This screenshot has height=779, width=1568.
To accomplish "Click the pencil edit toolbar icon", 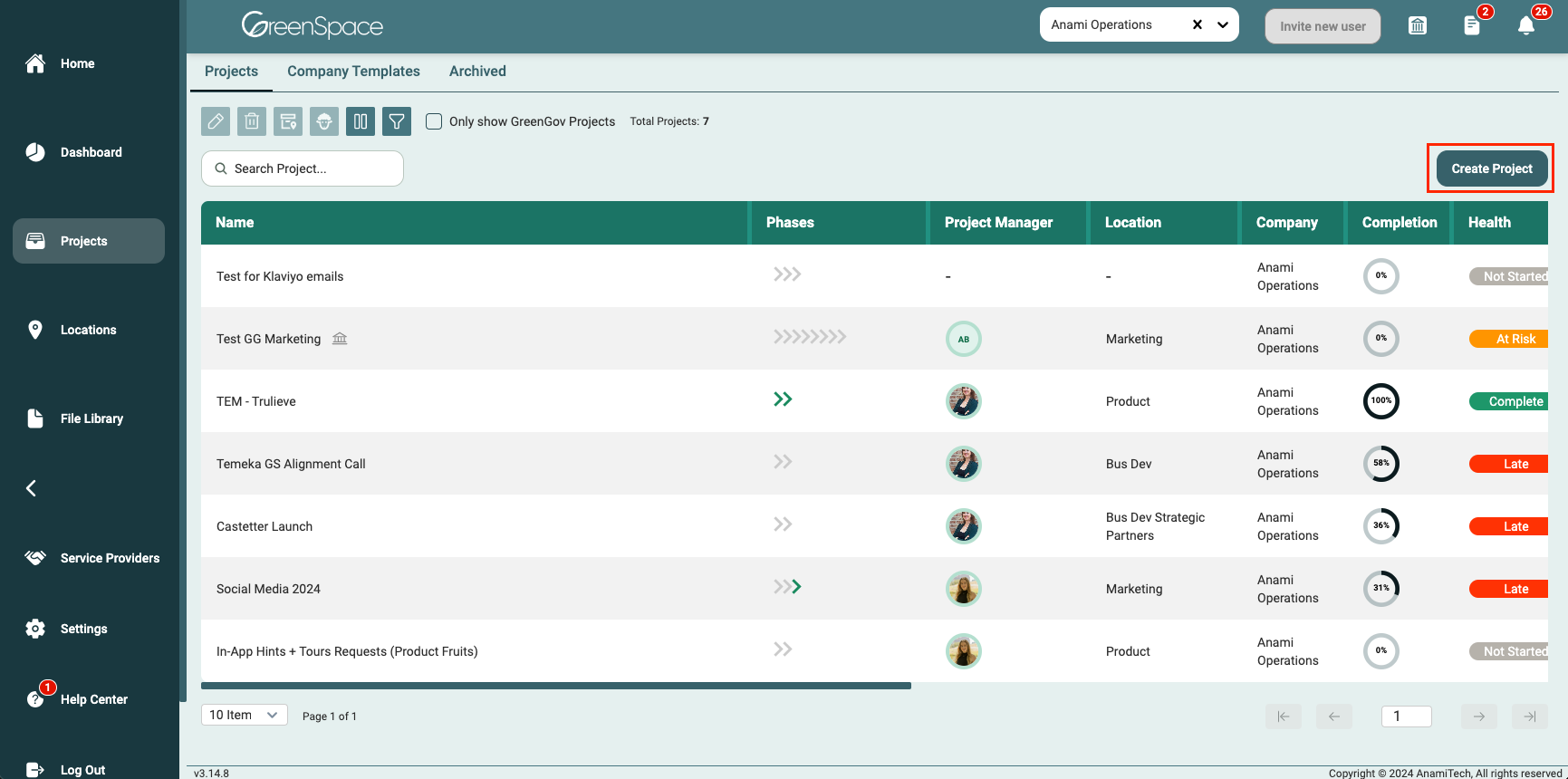I will pos(216,121).
